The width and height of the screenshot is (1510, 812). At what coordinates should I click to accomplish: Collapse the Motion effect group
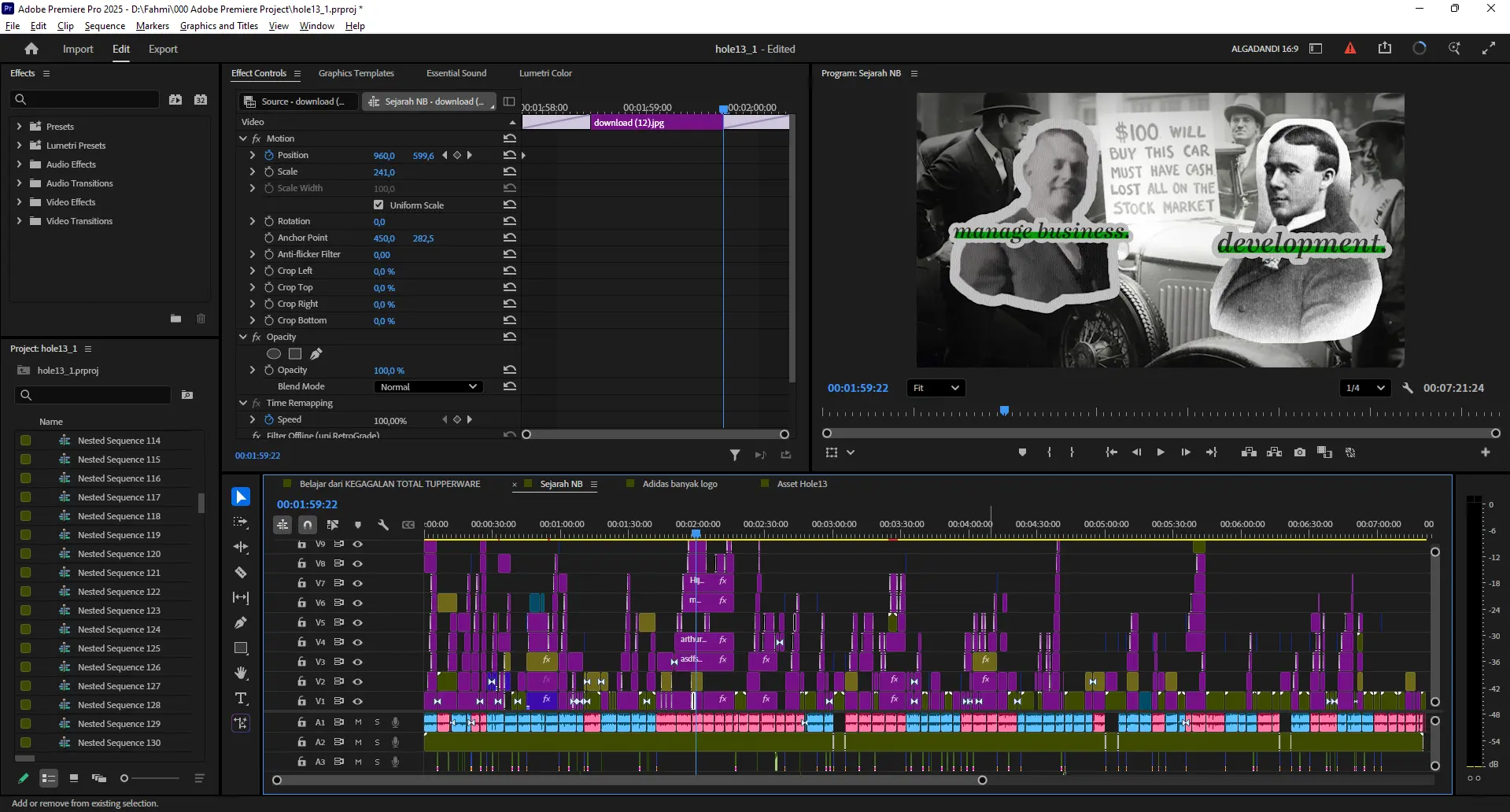(x=243, y=138)
